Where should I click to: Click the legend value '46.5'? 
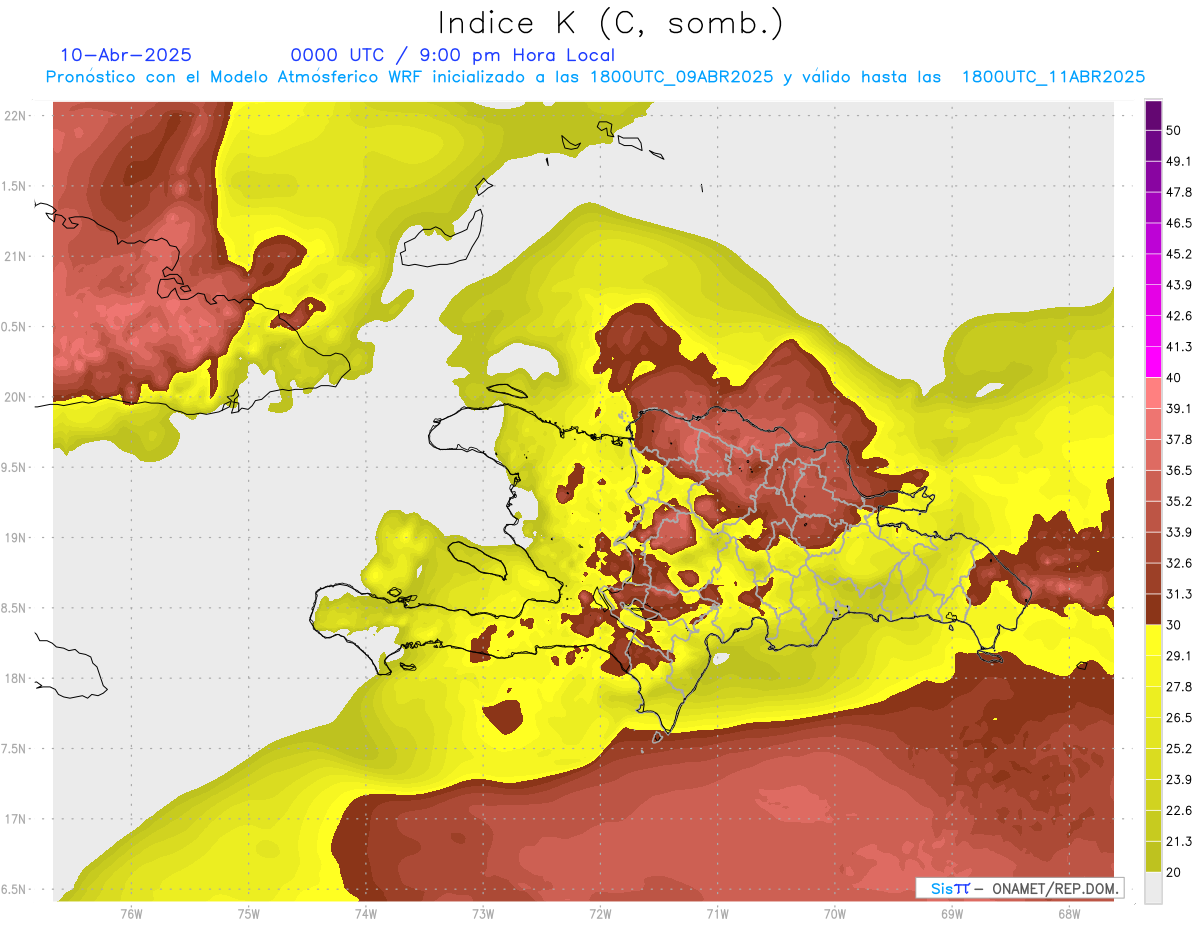pyautogui.click(x=1179, y=223)
